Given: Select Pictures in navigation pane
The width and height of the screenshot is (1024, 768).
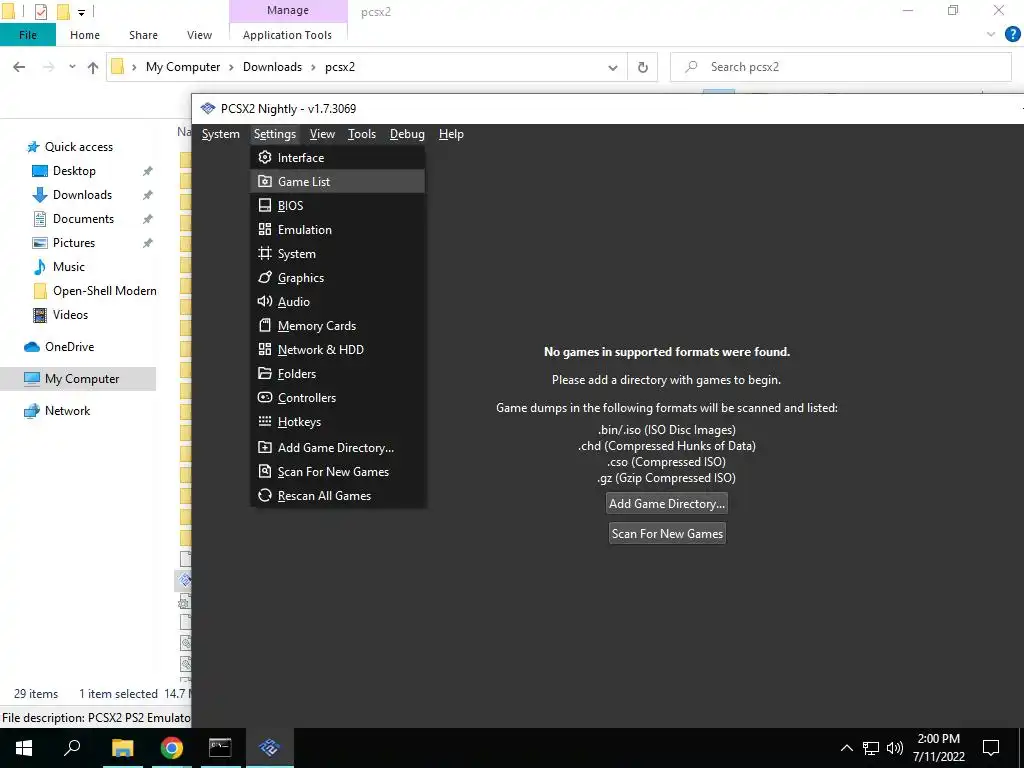Looking at the screenshot, I should [x=74, y=242].
